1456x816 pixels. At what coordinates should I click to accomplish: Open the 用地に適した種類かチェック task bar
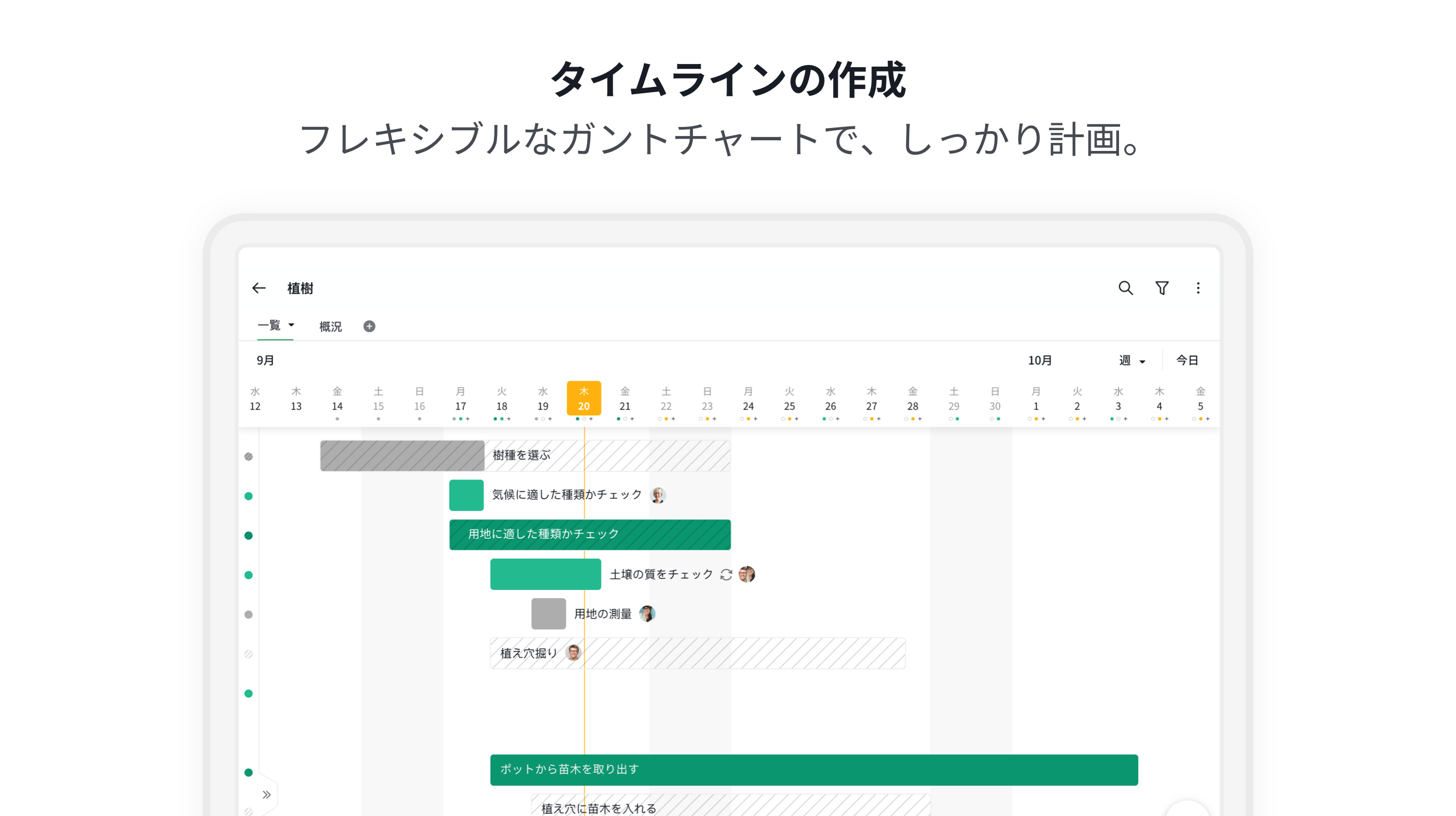pos(589,534)
